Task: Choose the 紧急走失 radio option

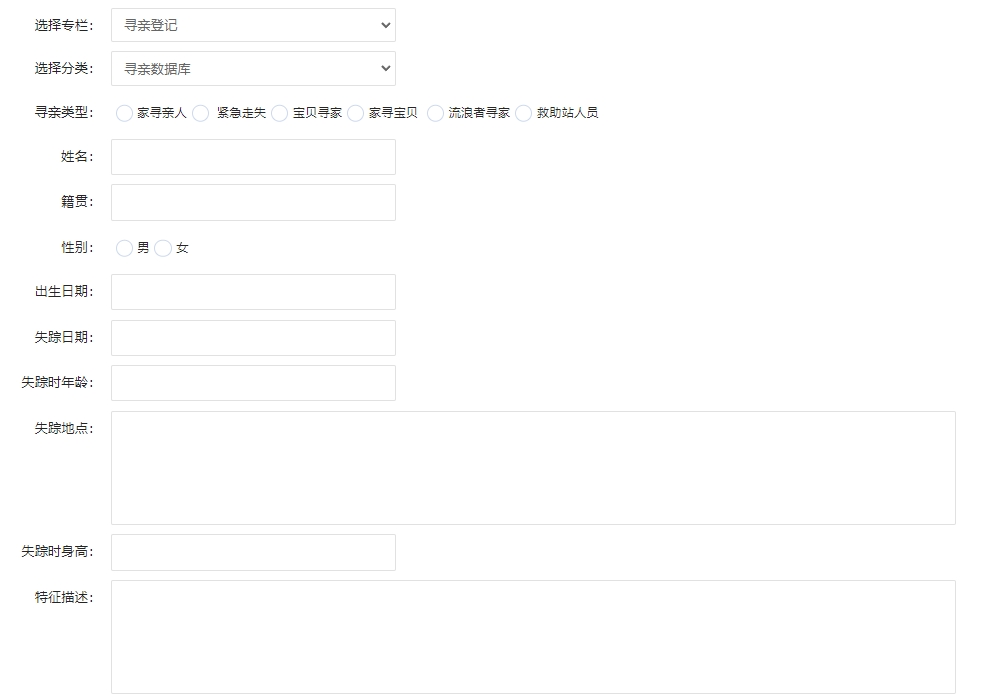Action: (x=201, y=114)
